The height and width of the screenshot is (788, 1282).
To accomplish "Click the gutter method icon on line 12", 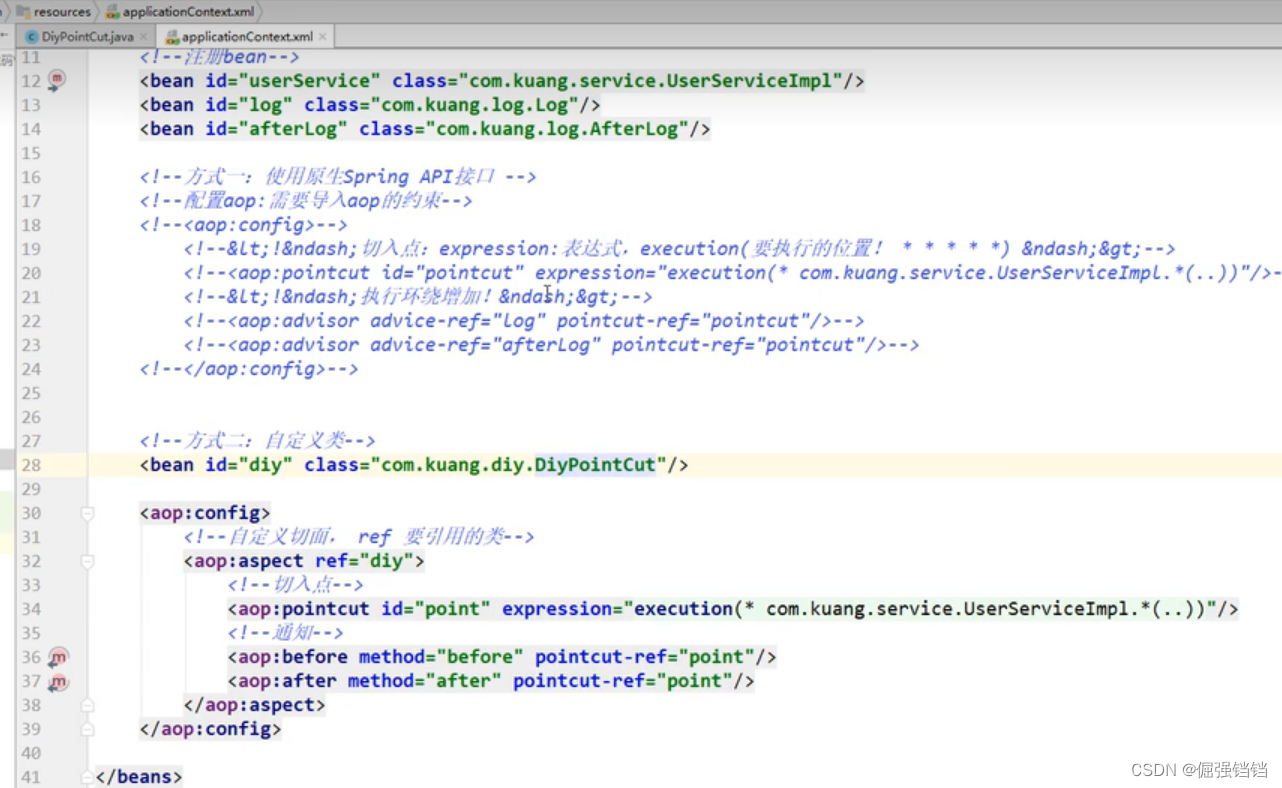I will [x=57, y=79].
